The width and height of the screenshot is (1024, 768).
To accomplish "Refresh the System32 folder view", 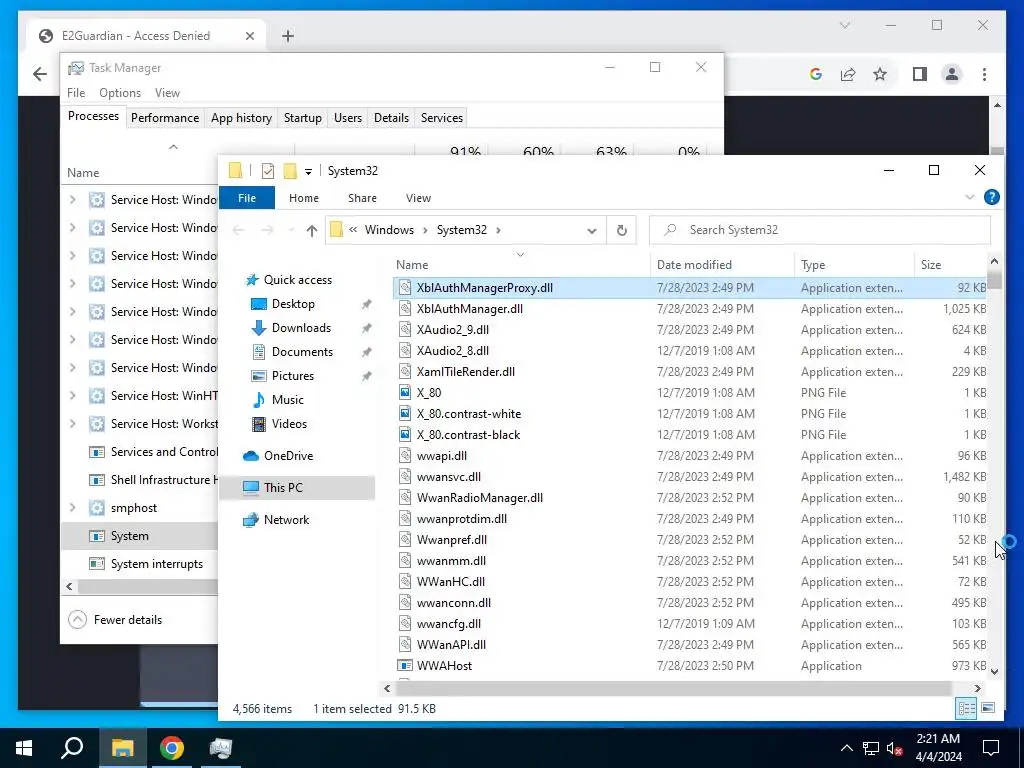I will 622,230.
